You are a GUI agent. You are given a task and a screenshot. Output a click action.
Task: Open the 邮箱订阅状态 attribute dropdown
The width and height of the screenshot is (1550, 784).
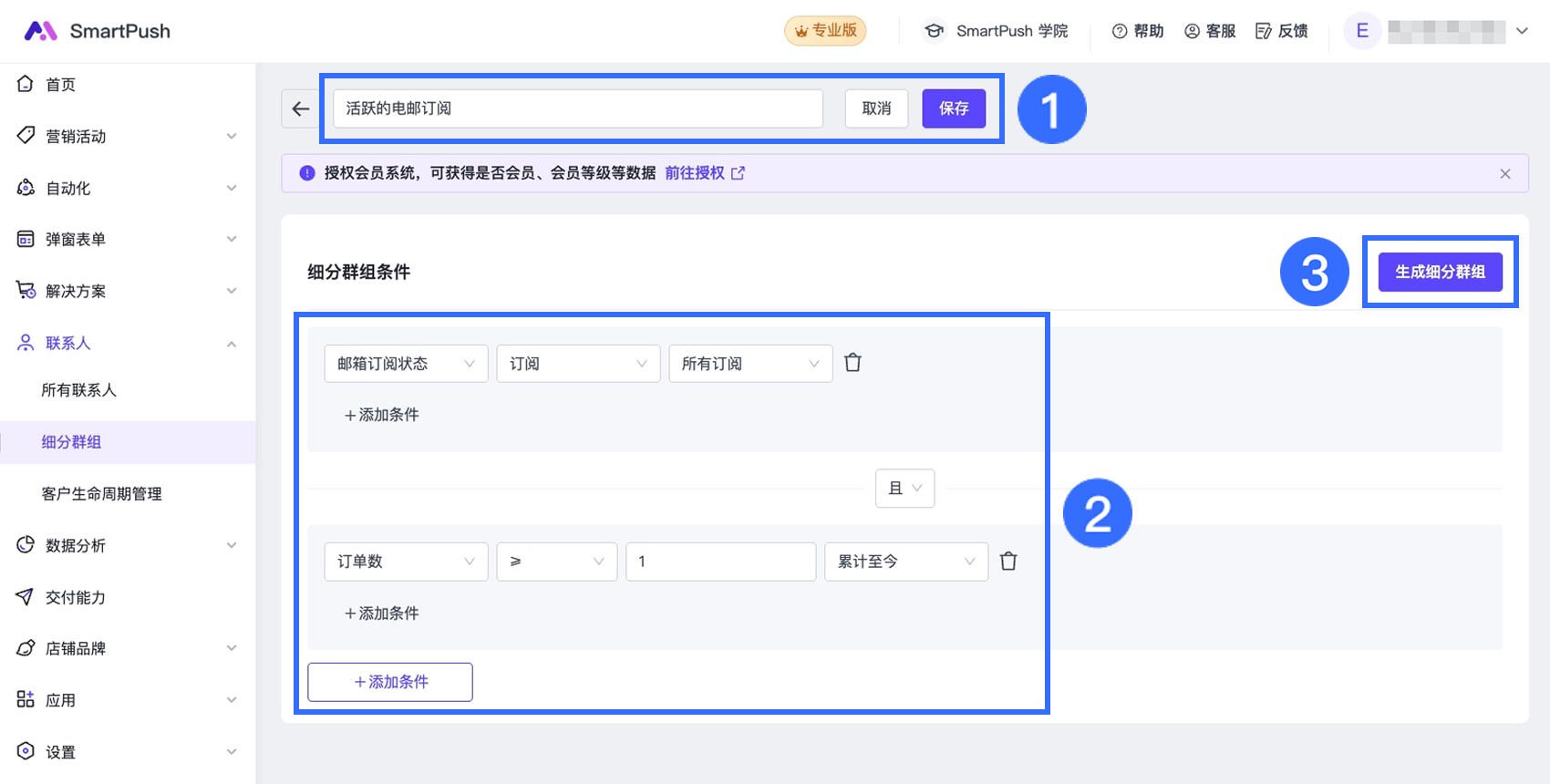(406, 364)
